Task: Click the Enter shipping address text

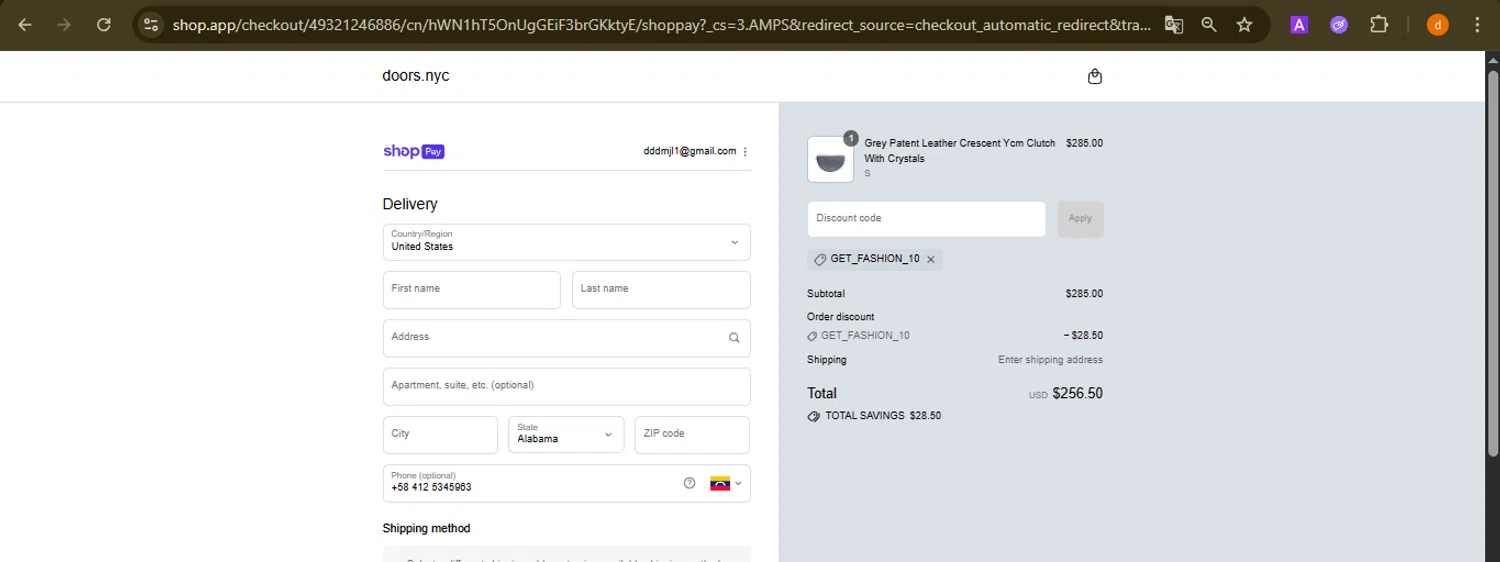Action: pyautogui.click(x=1050, y=360)
